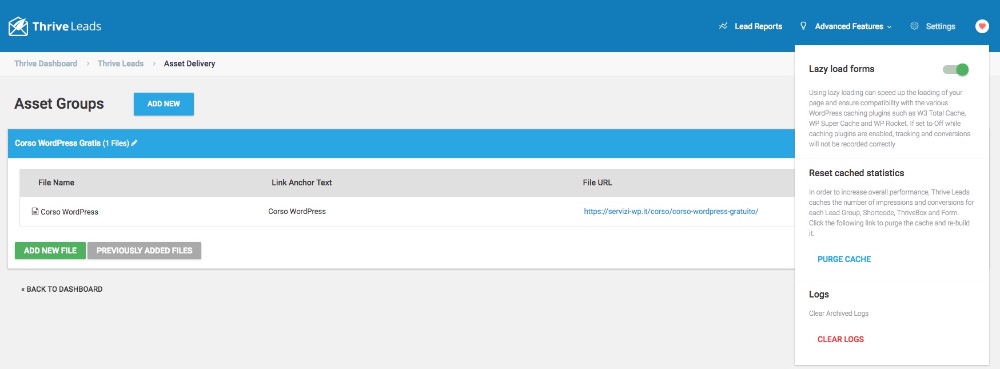Go to Thrive Dashboard breadcrumb

(46, 64)
